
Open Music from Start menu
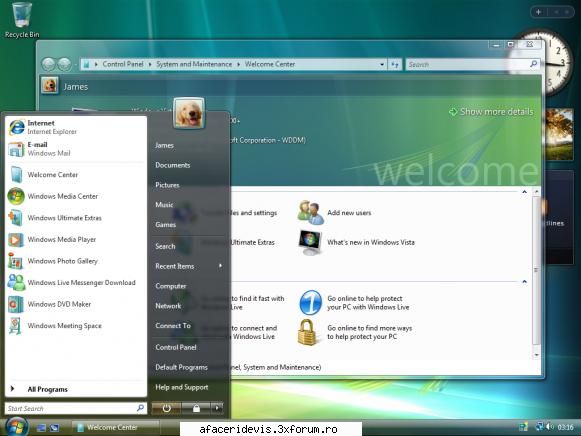165,204
